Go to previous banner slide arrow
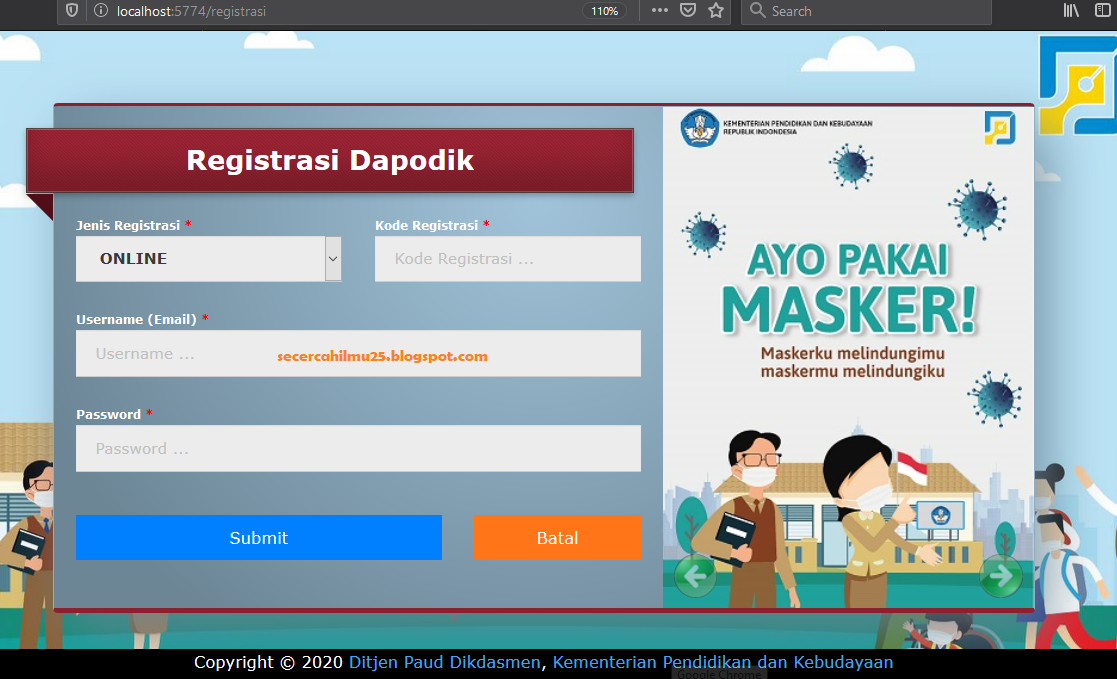 pyautogui.click(x=695, y=576)
